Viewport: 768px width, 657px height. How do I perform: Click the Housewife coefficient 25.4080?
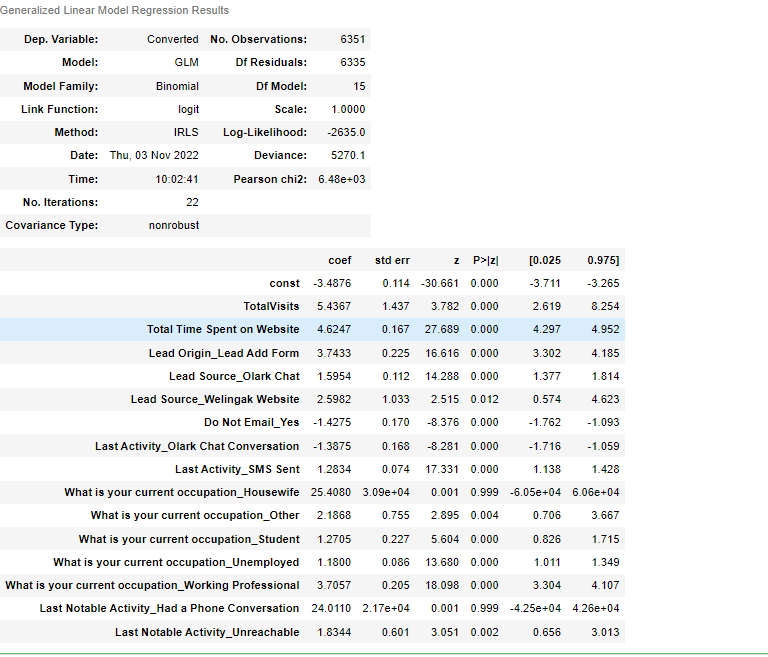coord(331,492)
